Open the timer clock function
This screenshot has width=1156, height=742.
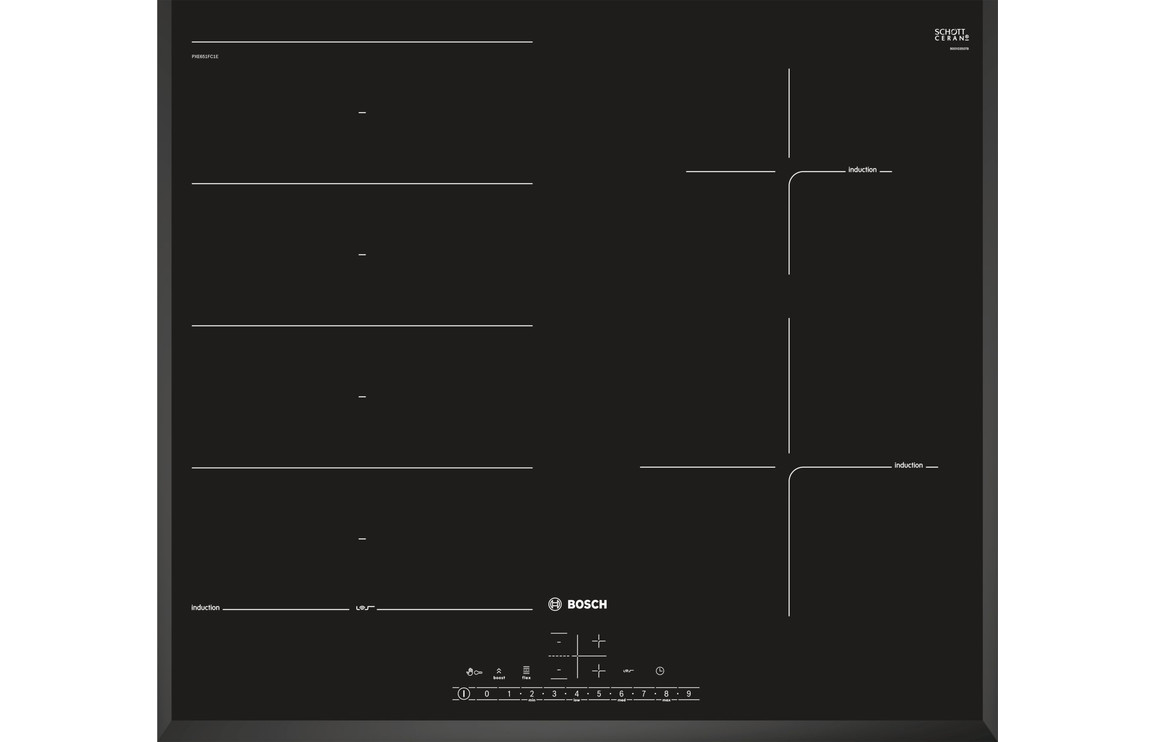660,671
